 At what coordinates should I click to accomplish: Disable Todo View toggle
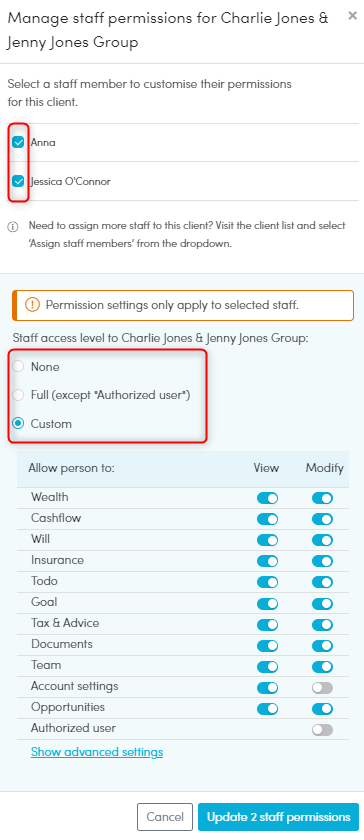[x=268, y=582]
